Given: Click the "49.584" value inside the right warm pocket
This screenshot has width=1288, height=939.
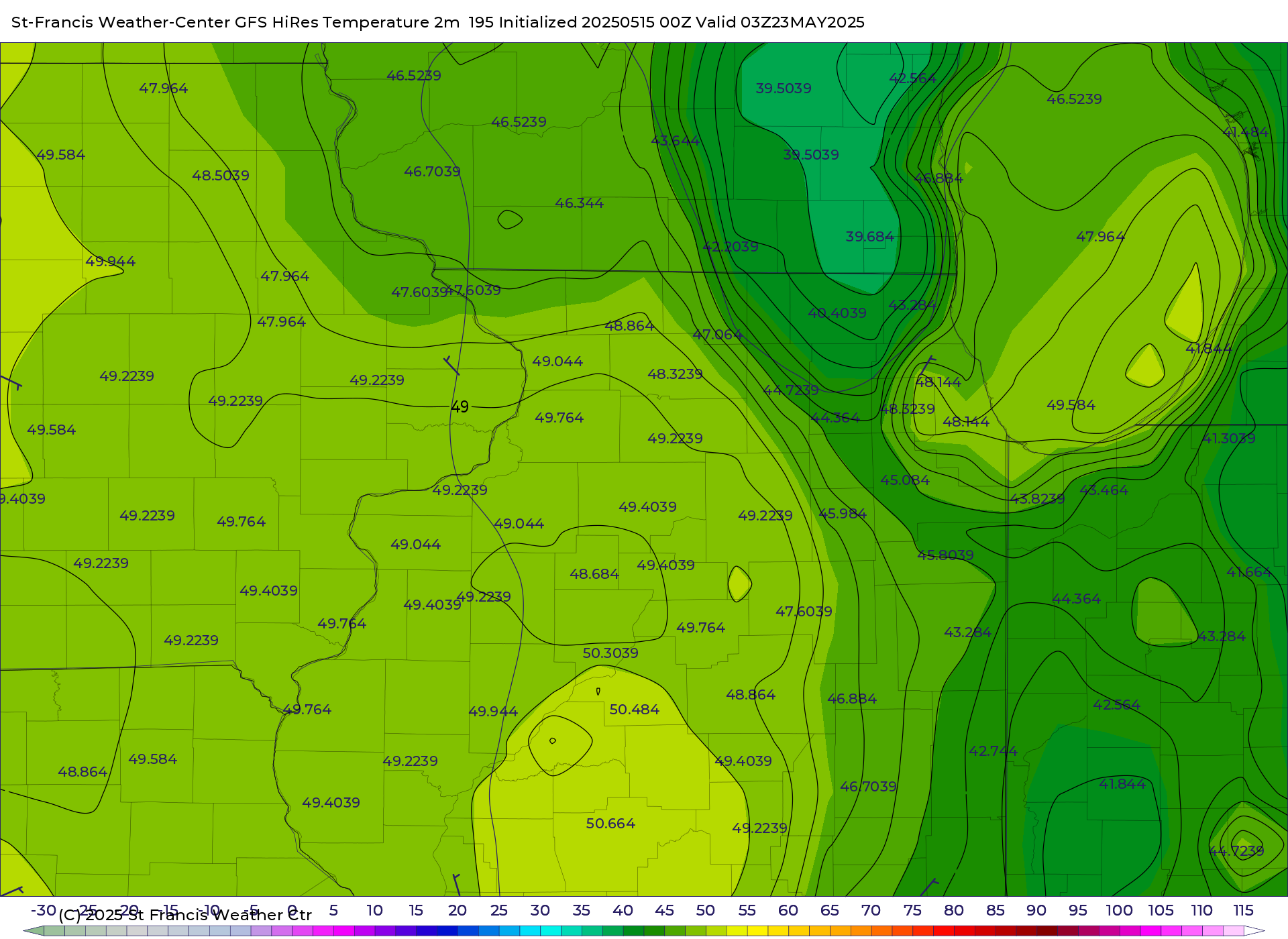Looking at the screenshot, I should click(x=1071, y=404).
